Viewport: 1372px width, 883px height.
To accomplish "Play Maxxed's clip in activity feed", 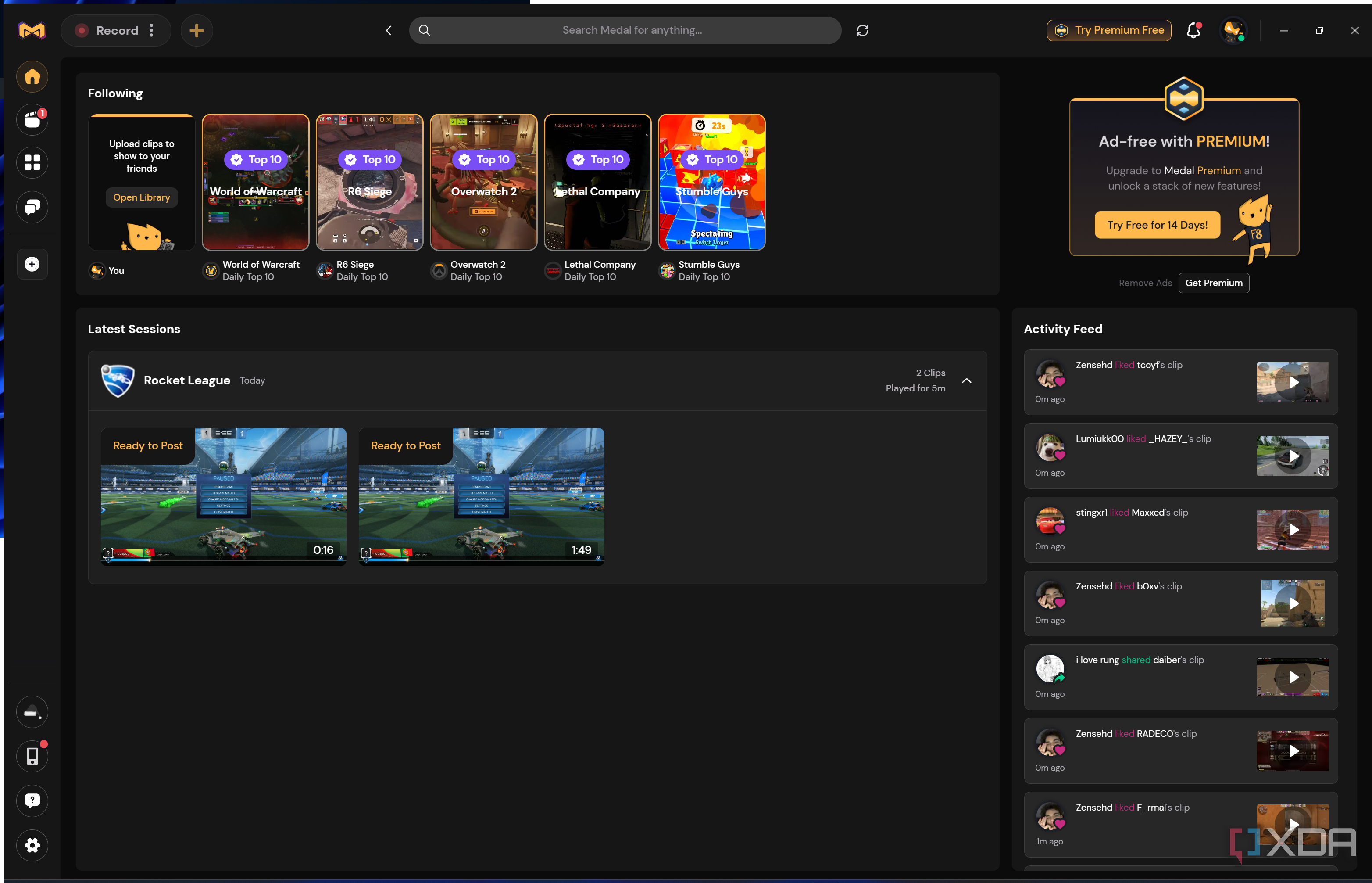I will [x=1293, y=530].
